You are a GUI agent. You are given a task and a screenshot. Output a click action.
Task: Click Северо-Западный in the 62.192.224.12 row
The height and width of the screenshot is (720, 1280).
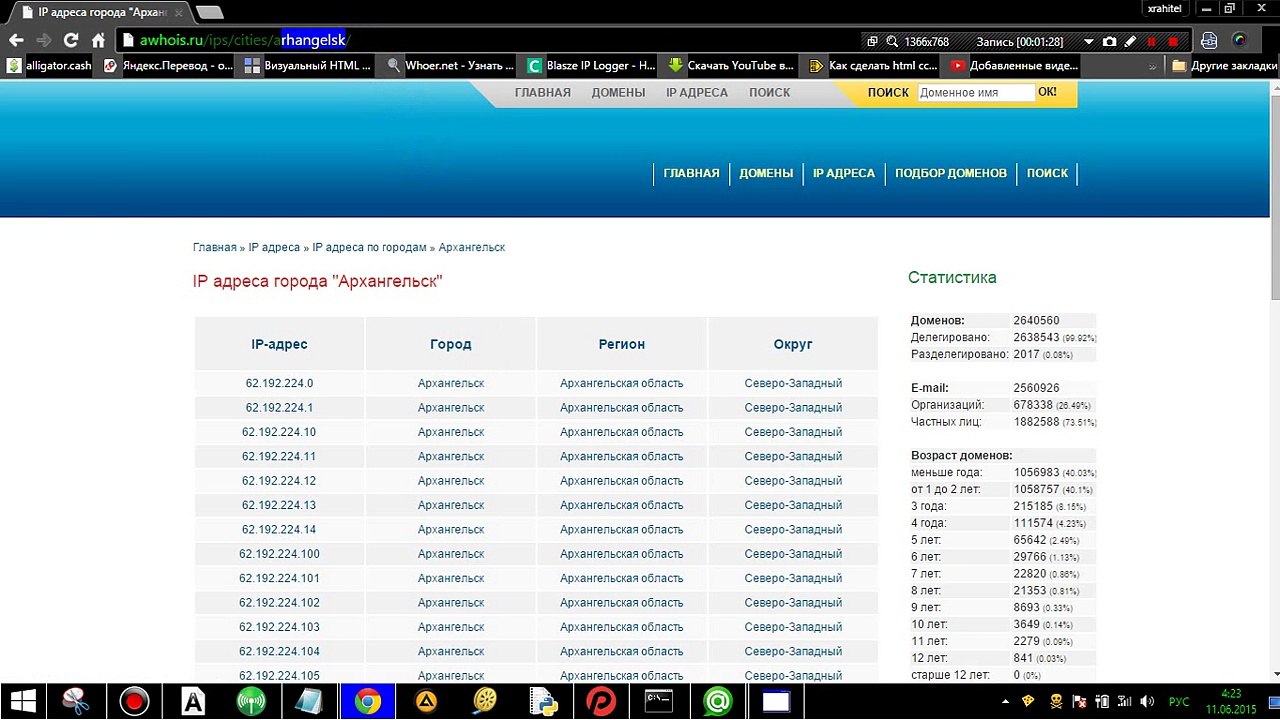coord(793,481)
